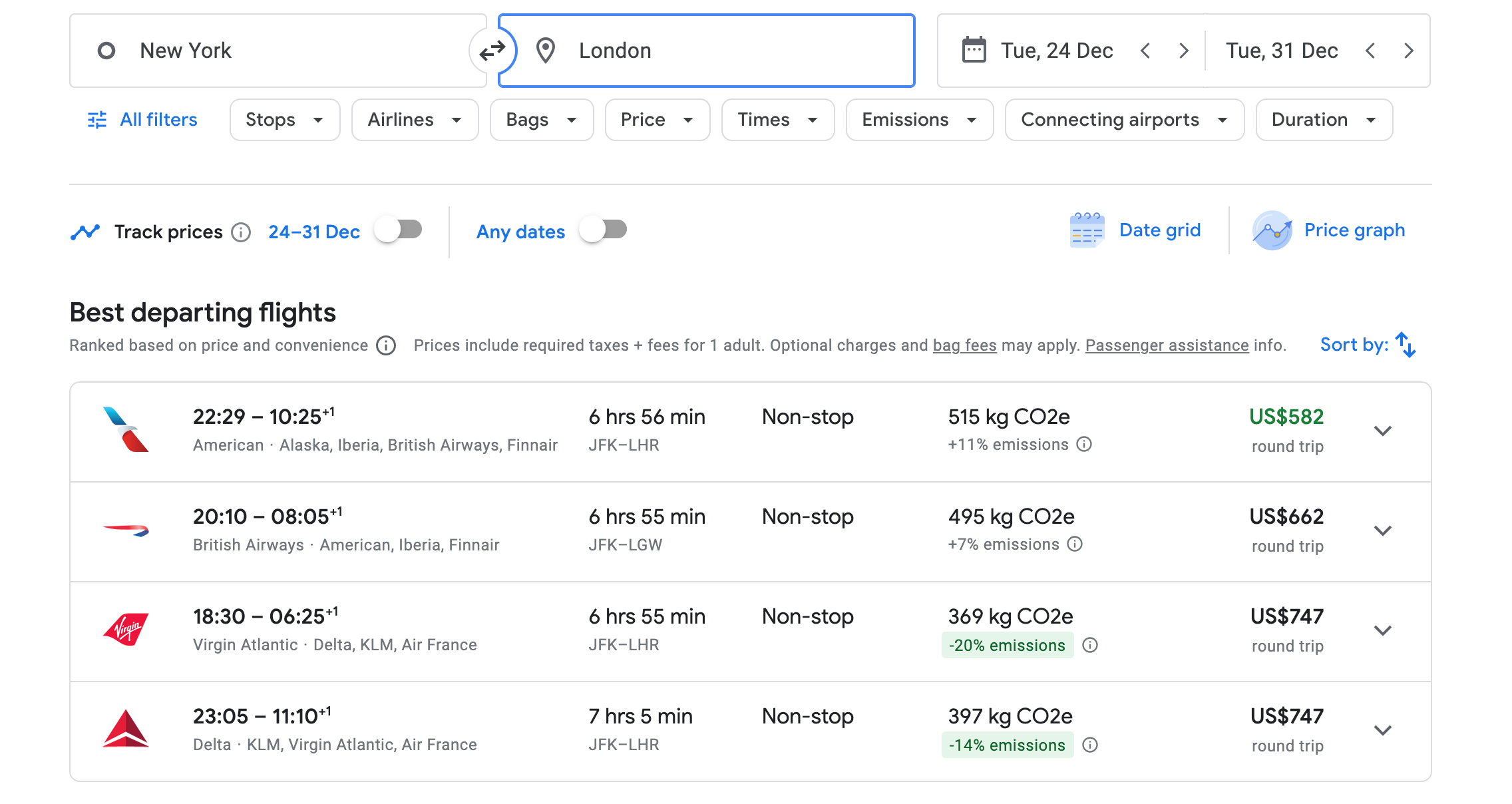Click the Track prices info icon
The width and height of the screenshot is (1512, 804).
click(x=241, y=232)
